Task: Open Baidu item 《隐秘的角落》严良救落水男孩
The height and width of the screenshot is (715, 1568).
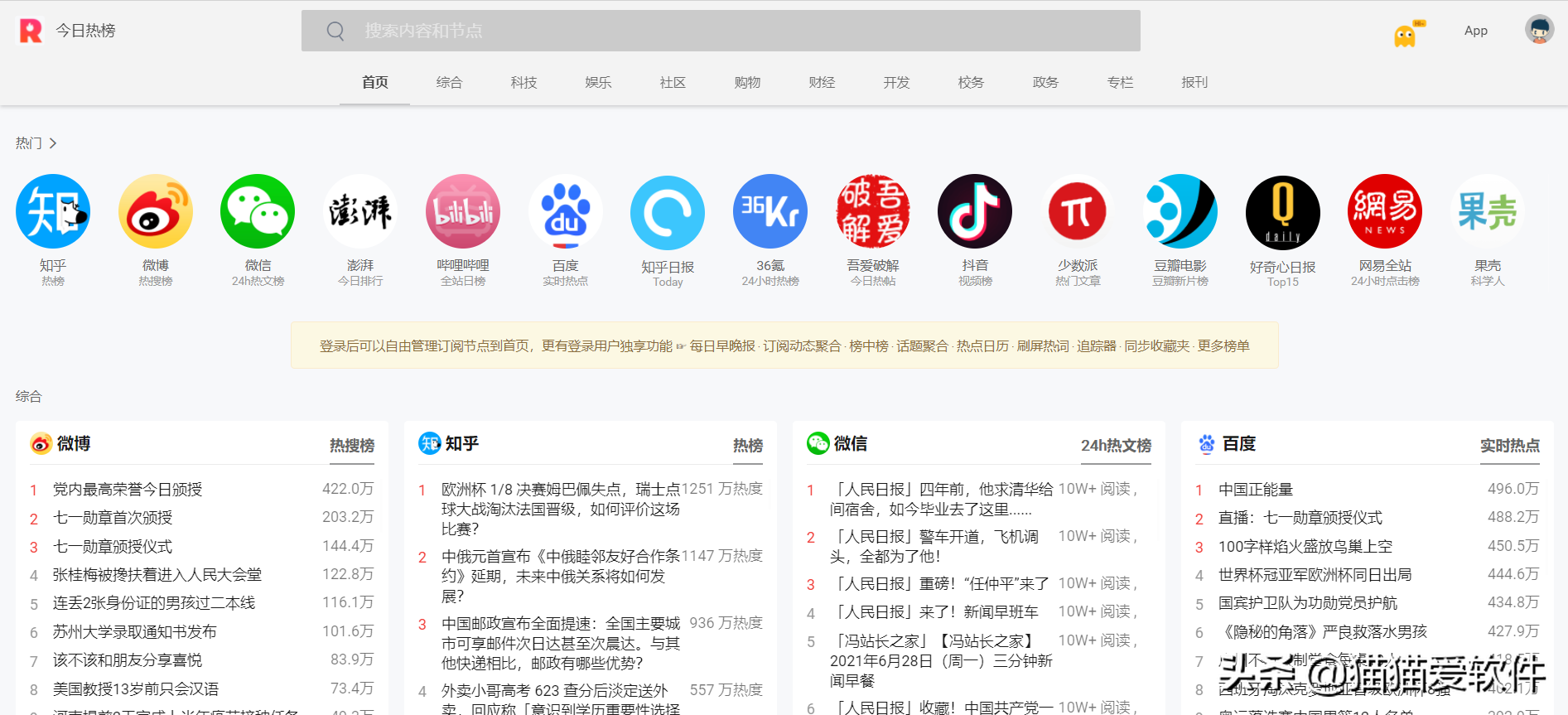Action: point(1323,632)
